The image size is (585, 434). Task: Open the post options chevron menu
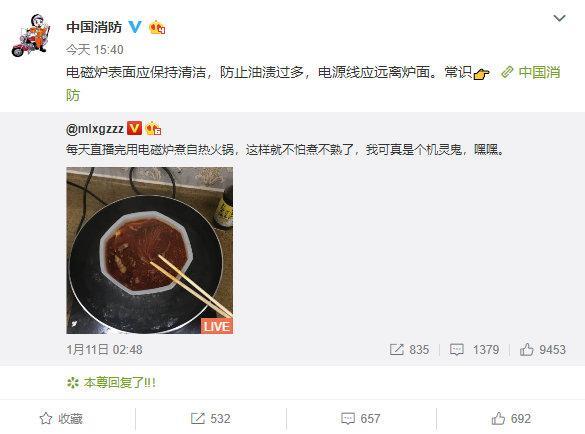click(559, 18)
